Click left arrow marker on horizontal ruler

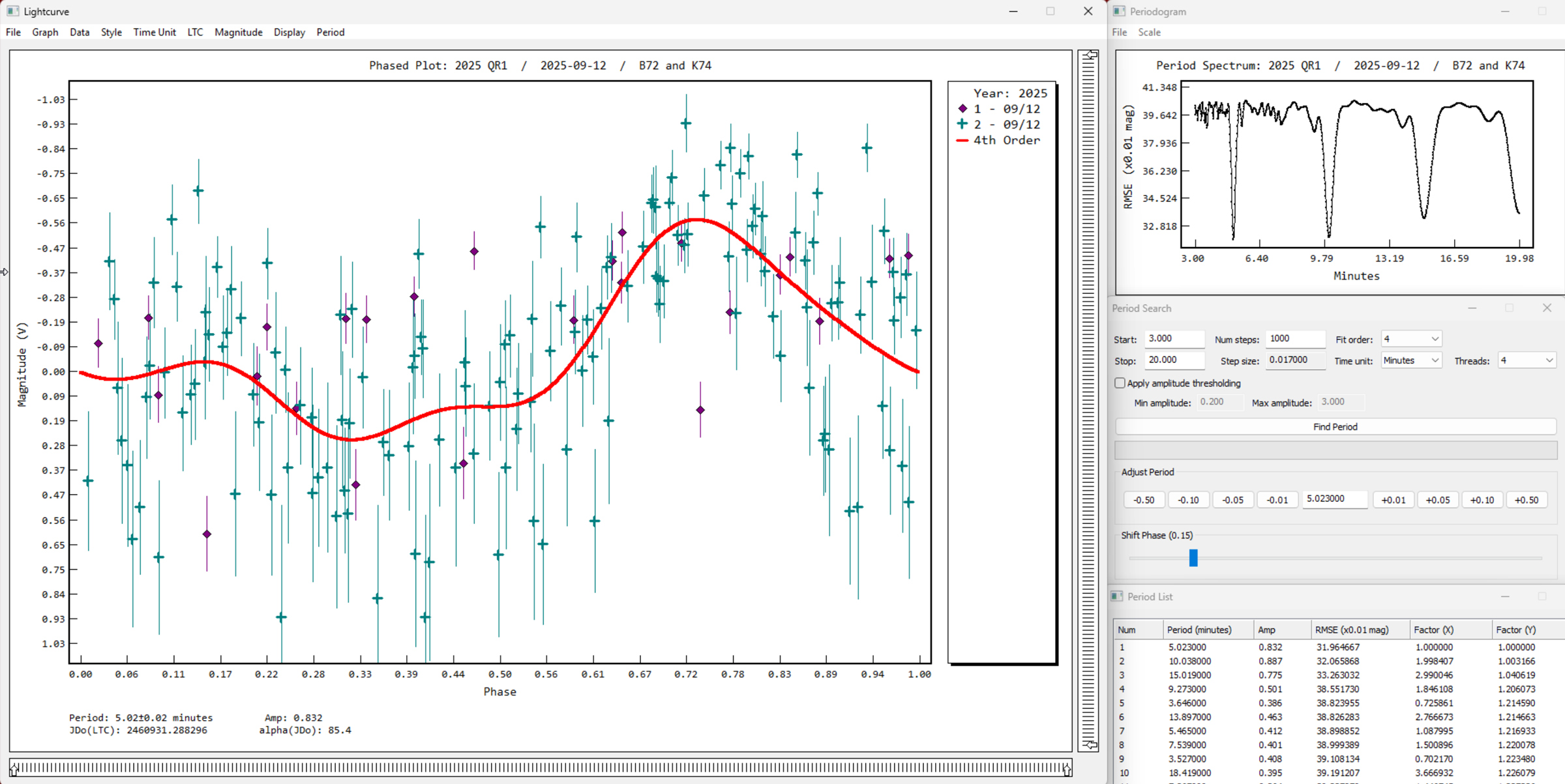(14, 769)
